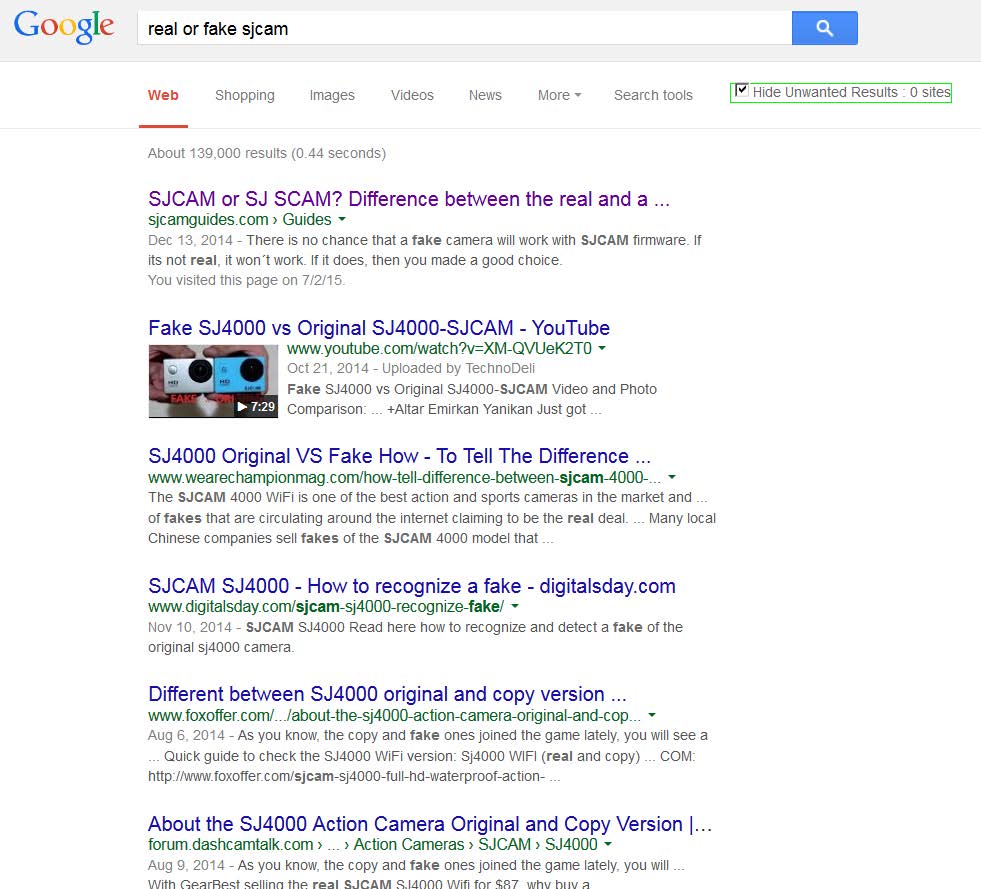
Task: Expand arrow next to foxoffer.com URL
Action: pos(652,715)
